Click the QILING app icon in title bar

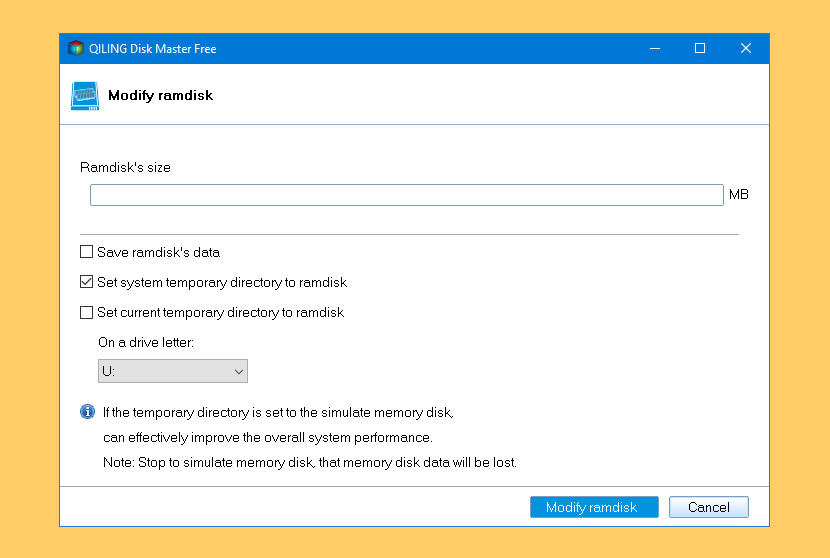coord(75,48)
